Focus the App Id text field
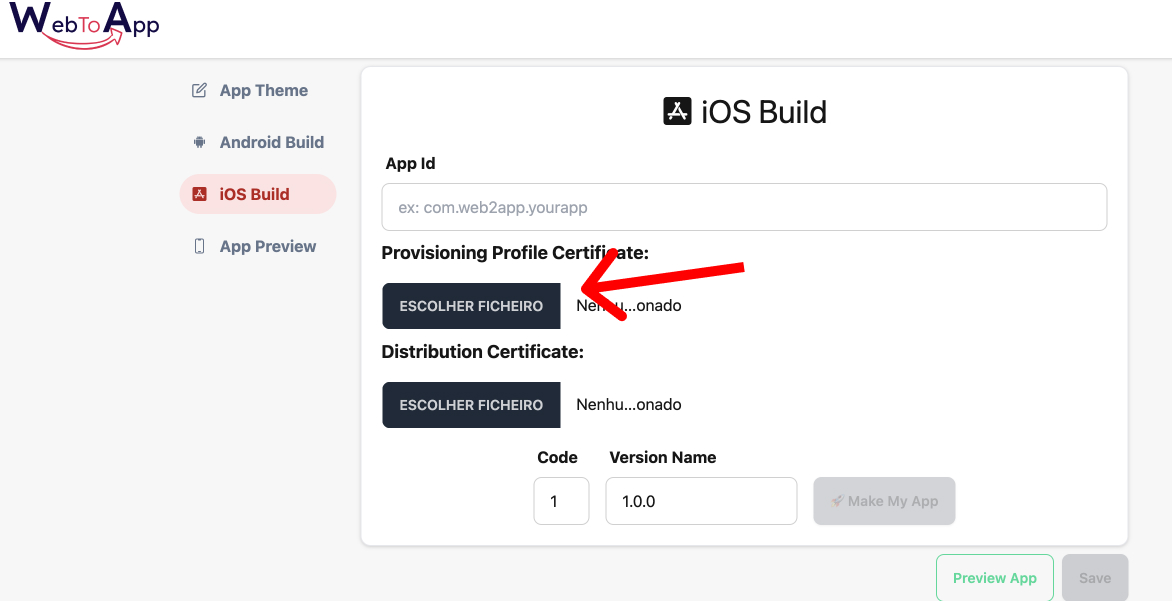Viewport: 1172px width, 601px height. pyautogui.click(x=744, y=208)
